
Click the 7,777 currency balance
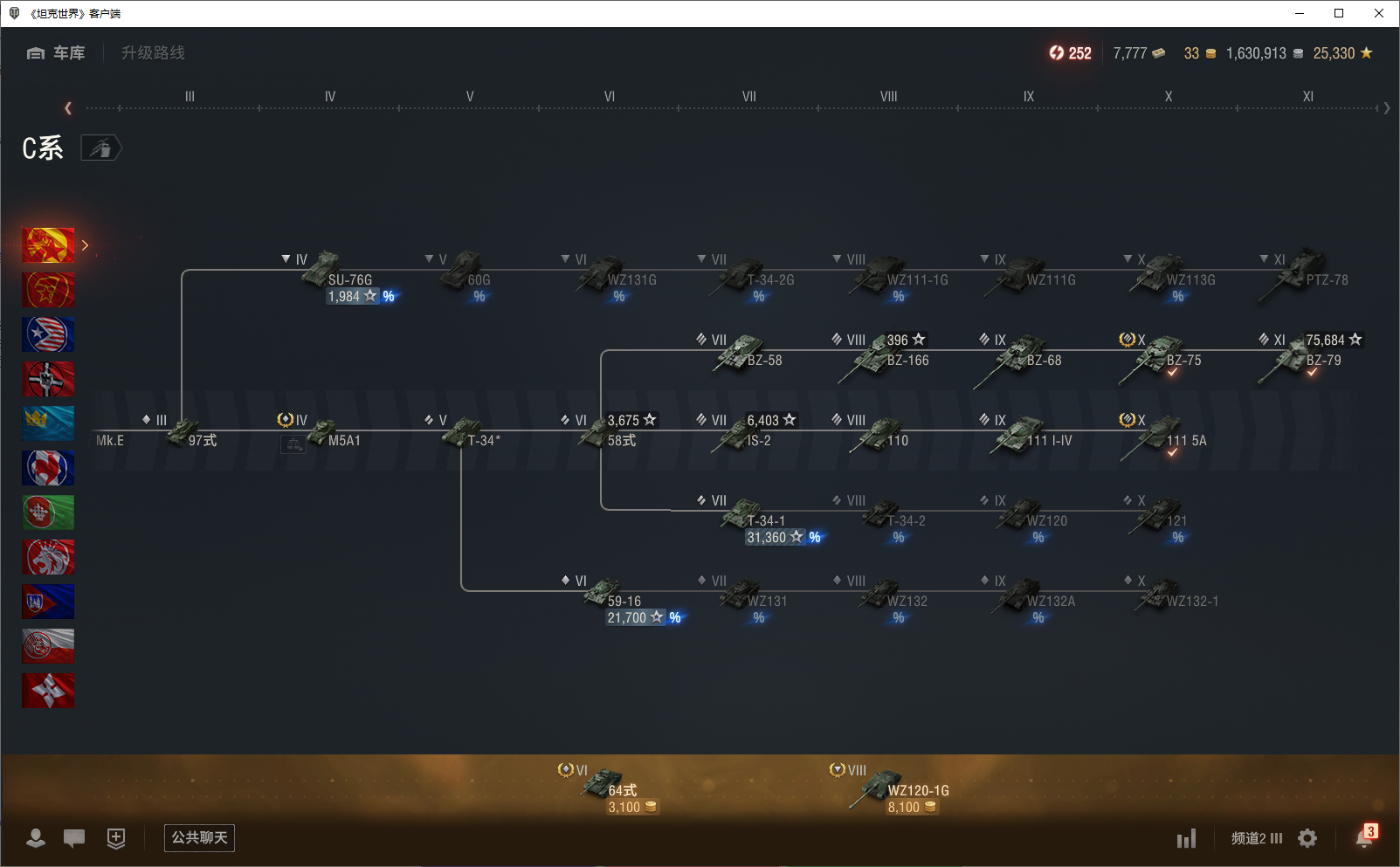pyautogui.click(x=1139, y=53)
